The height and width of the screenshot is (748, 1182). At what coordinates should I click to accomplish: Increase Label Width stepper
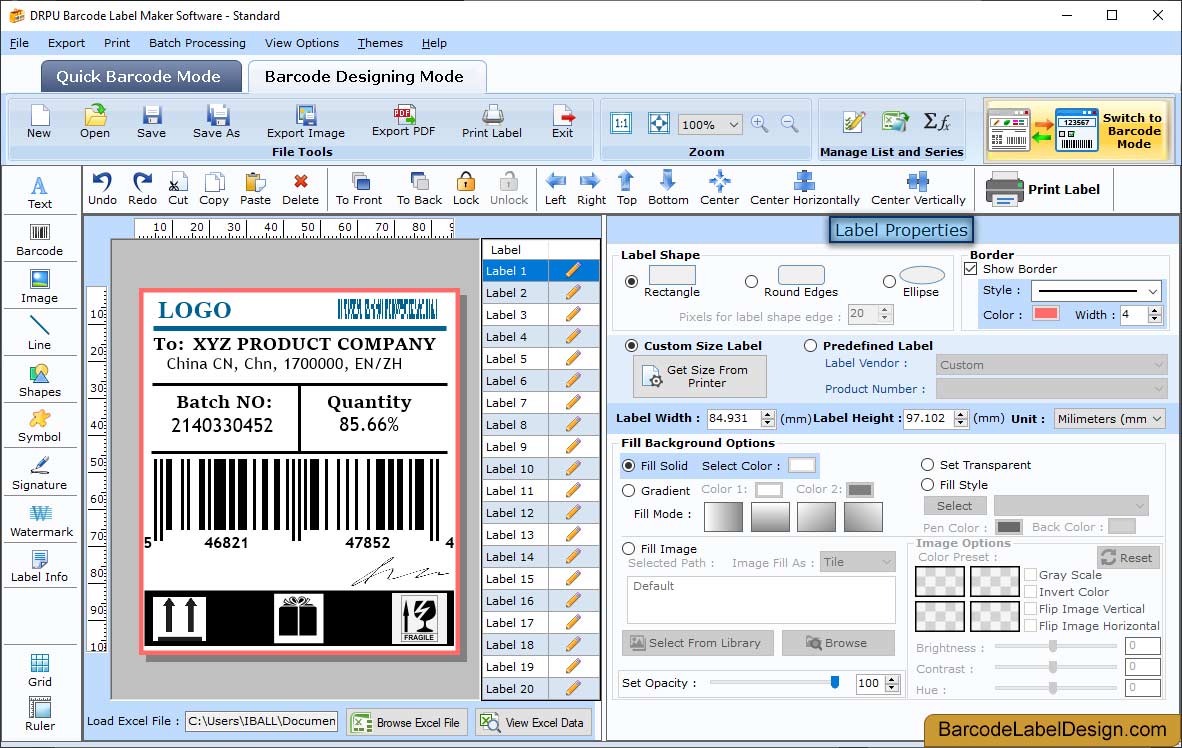pyautogui.click(x=767, y=414)
